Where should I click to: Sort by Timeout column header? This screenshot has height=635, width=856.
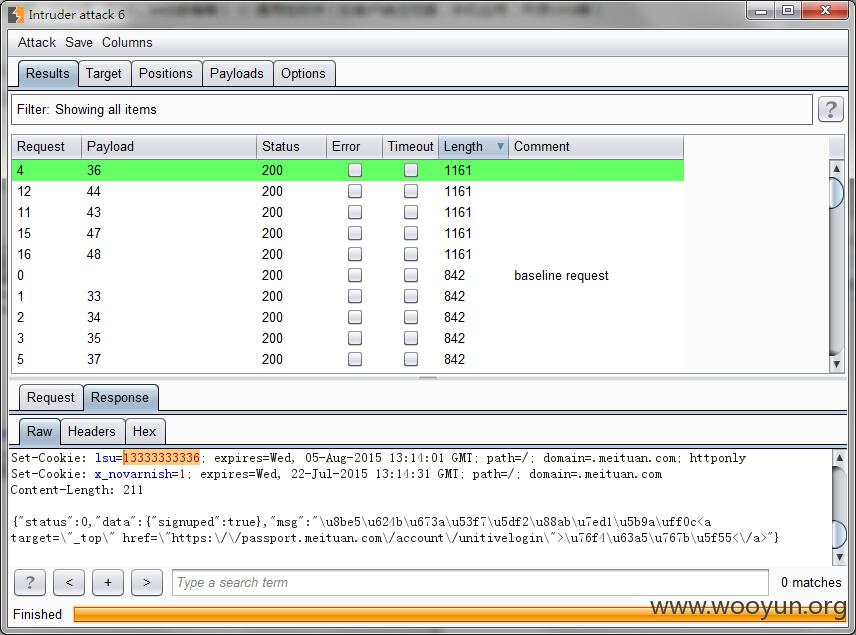[411, 146]
